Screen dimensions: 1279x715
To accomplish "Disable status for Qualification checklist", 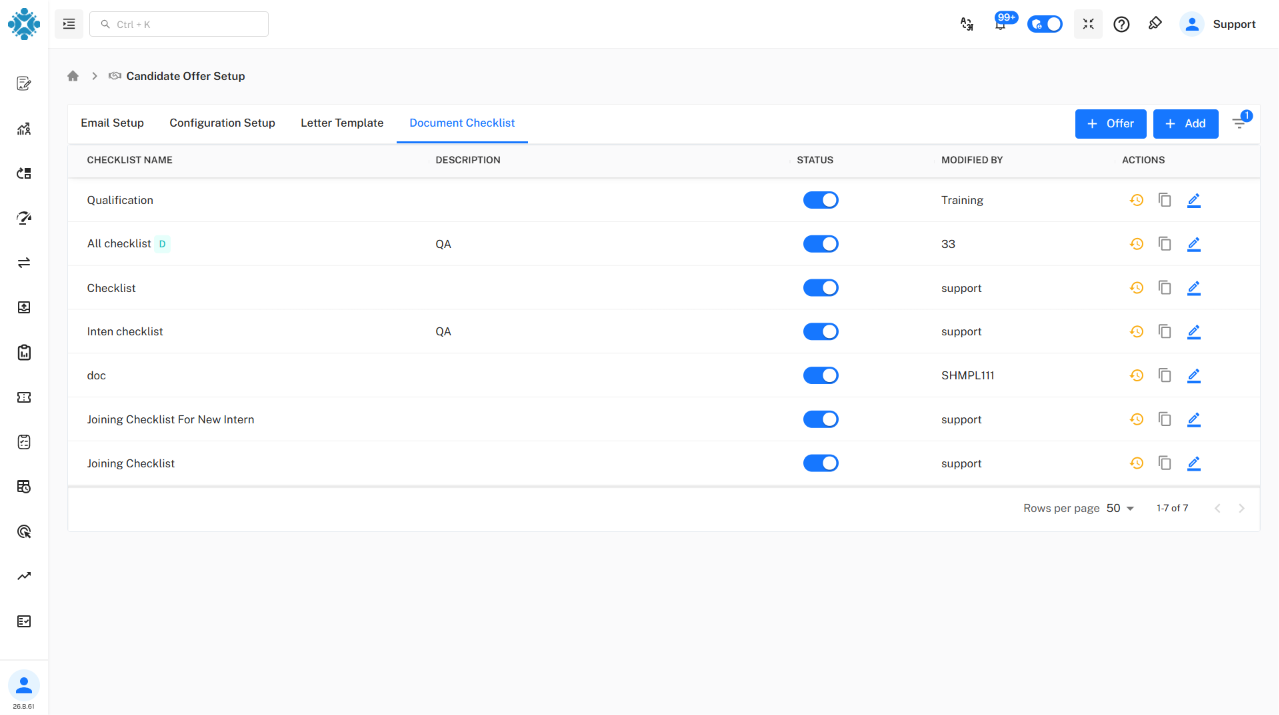I will coord(821,200).
